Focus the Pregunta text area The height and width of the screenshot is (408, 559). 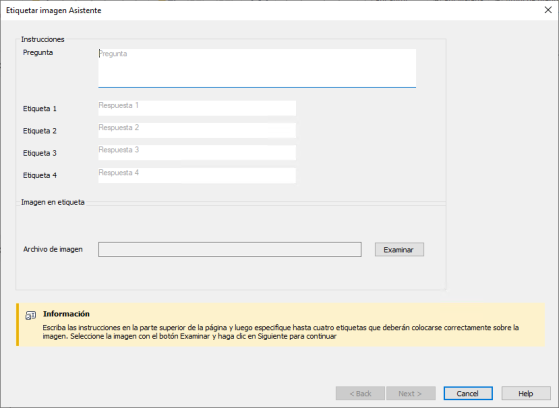pyautogui.click(x=257, y=68)
